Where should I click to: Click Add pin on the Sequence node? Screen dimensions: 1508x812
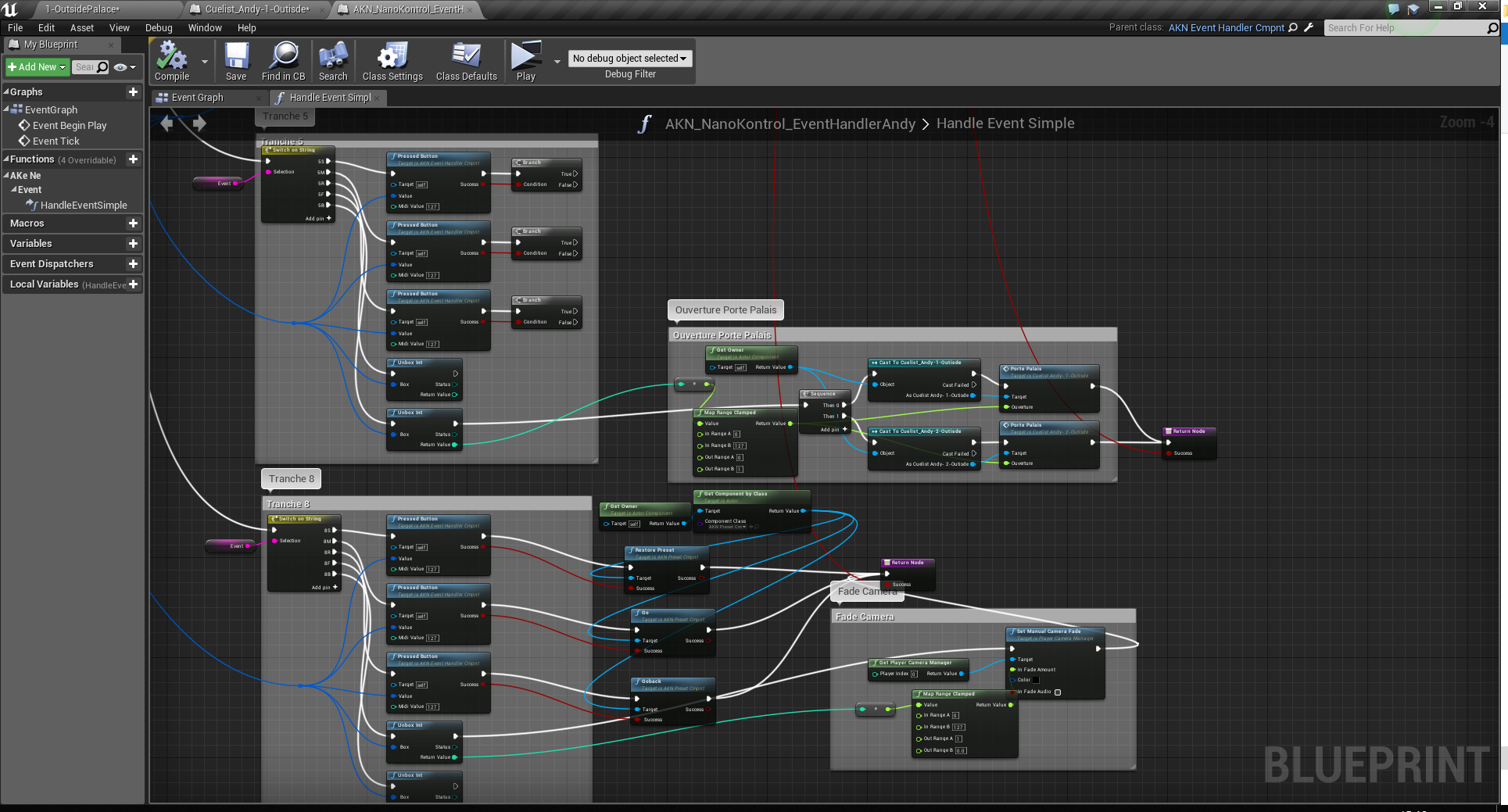(834, 429)
